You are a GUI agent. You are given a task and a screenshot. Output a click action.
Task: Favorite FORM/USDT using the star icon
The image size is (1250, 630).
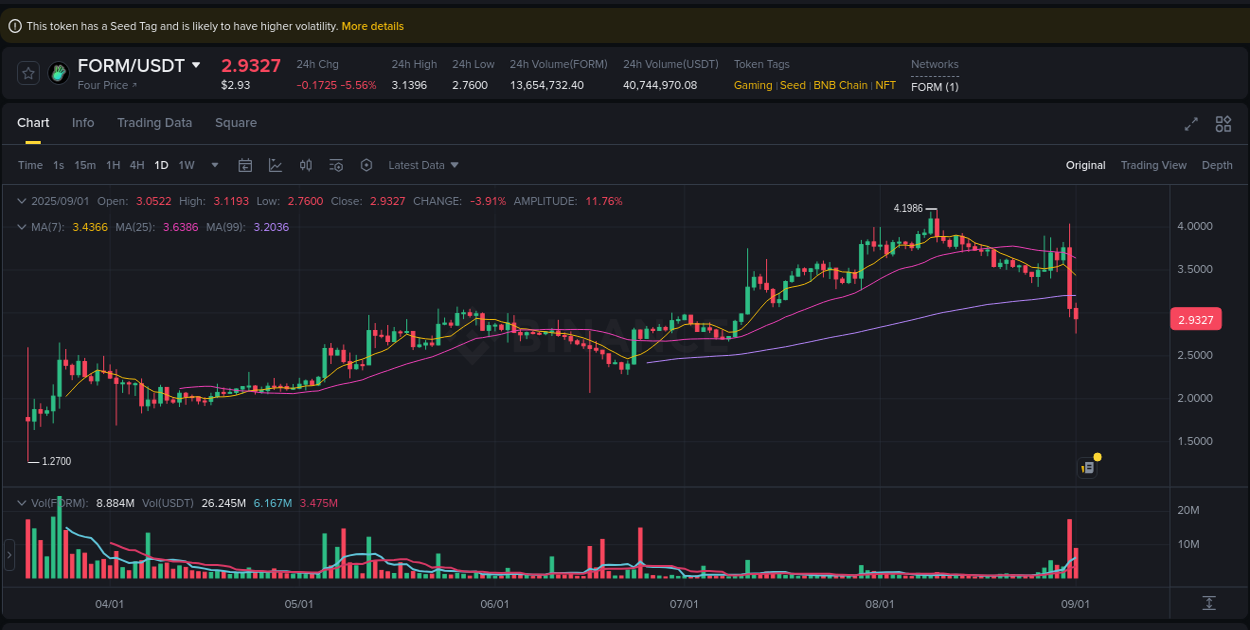(x=27, y=73)
